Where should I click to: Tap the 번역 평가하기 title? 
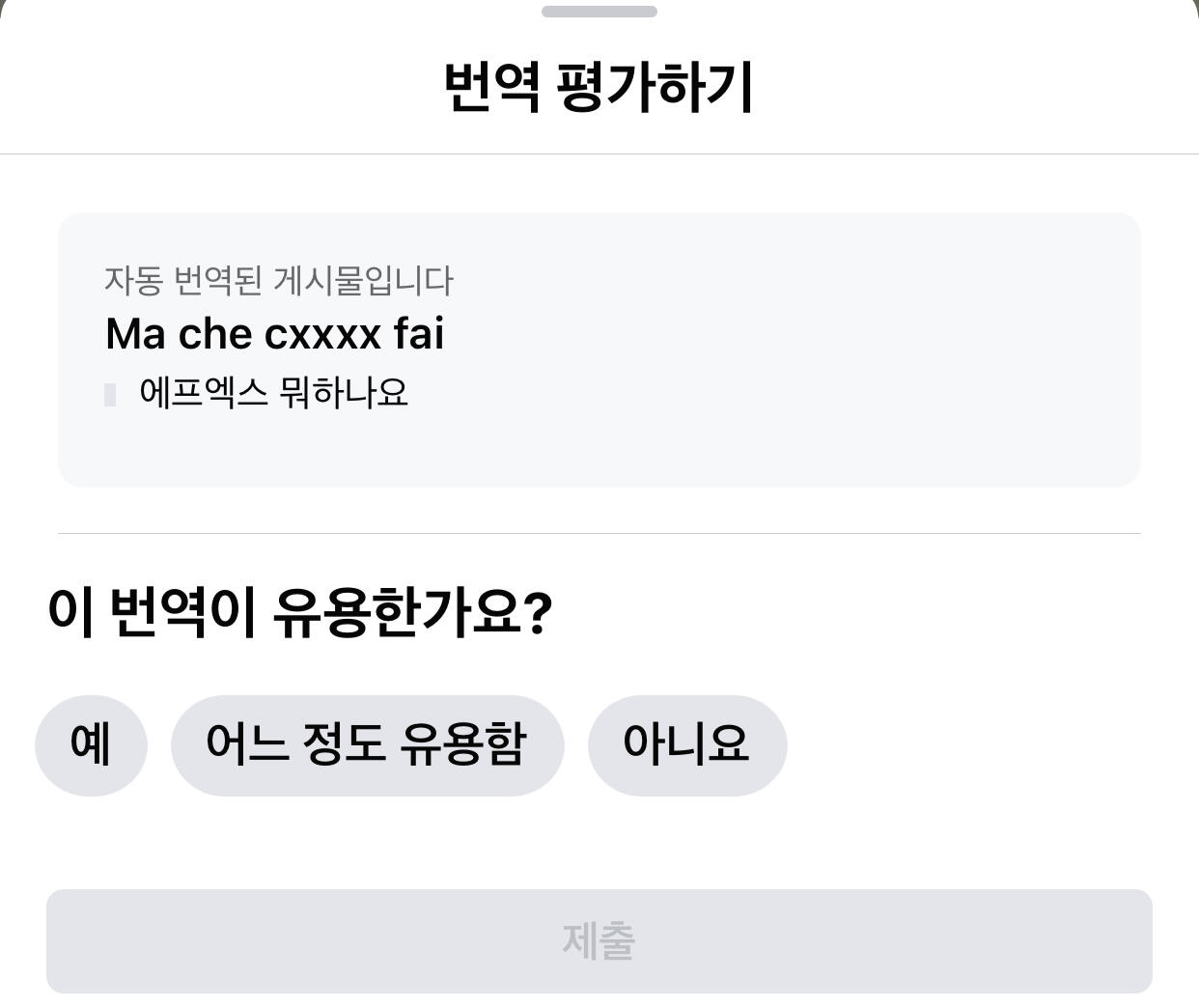tap(599, 87)
